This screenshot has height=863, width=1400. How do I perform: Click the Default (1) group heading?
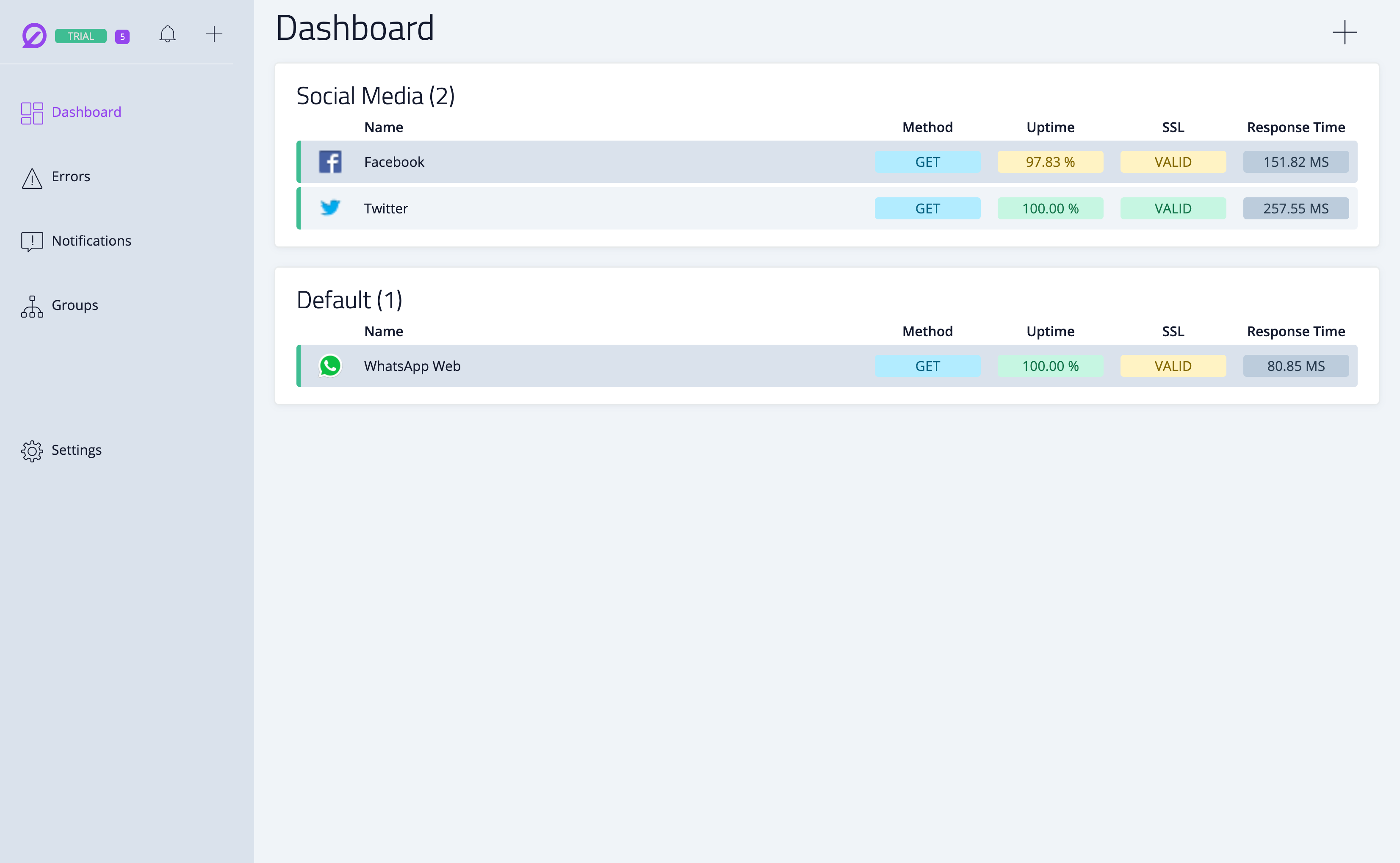click(349, 300)
